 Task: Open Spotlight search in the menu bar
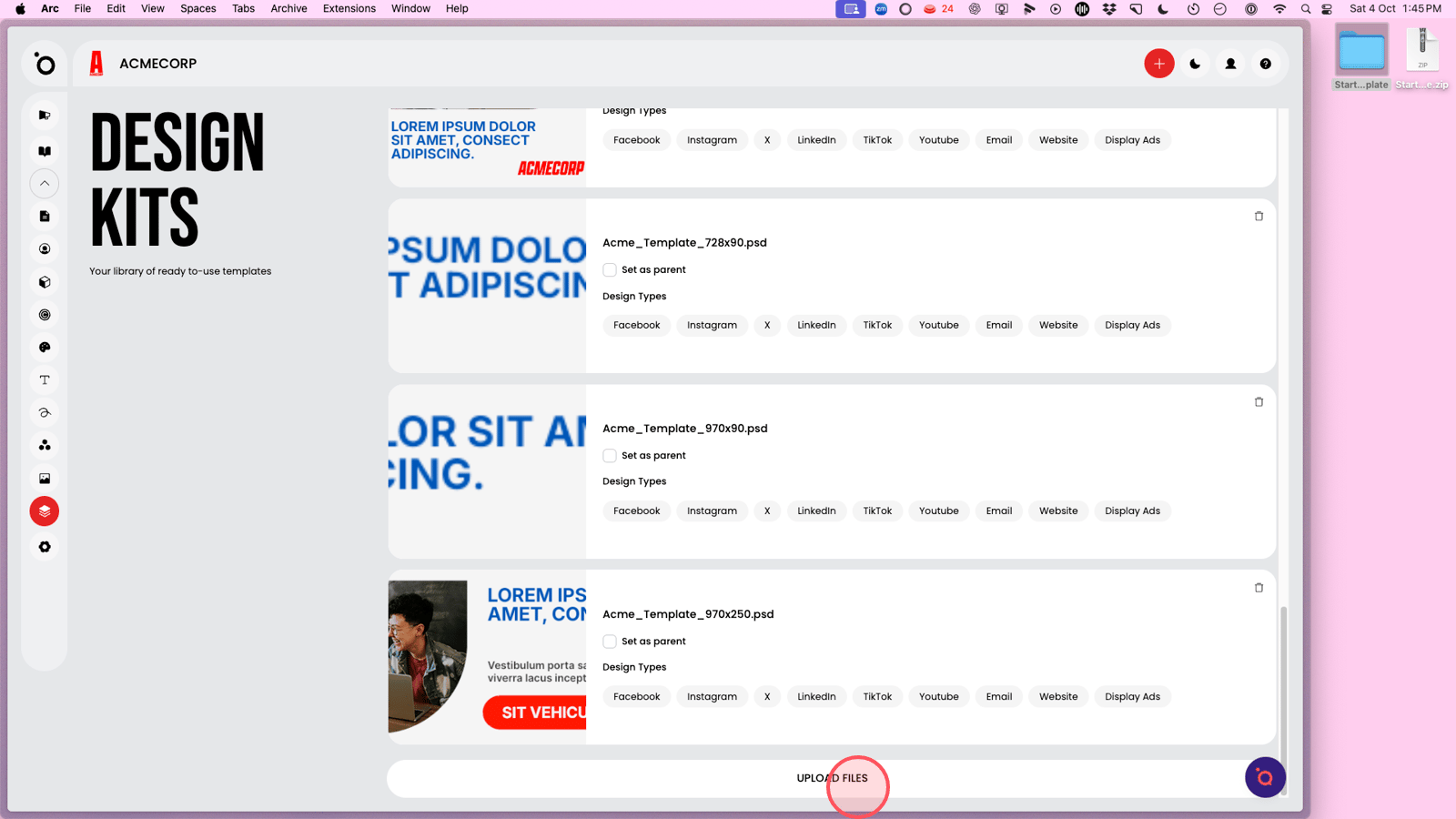1306,9
